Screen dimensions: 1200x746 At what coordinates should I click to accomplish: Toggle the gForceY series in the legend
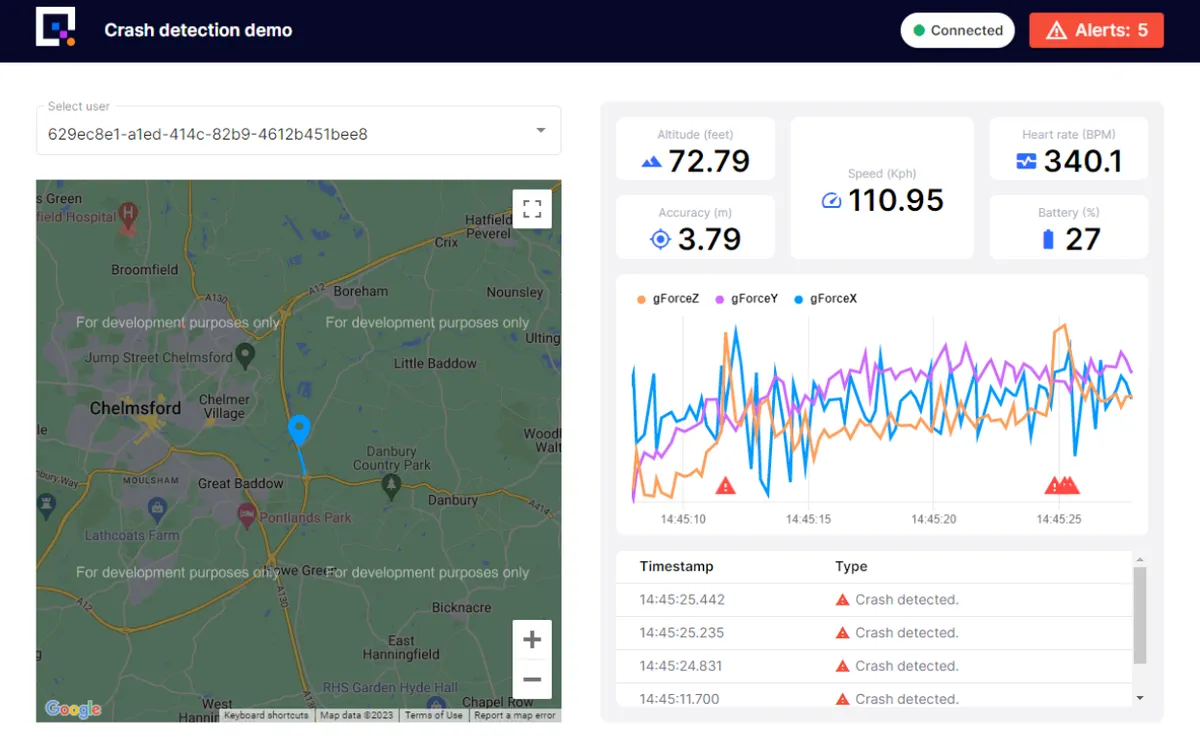click(x=746, y=298)
